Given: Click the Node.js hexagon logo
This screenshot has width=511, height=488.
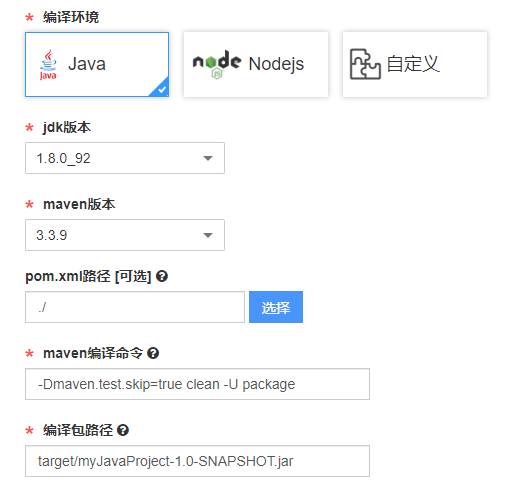Looking at the screenshot, I should pyautogui.click(x=217, y=64).
